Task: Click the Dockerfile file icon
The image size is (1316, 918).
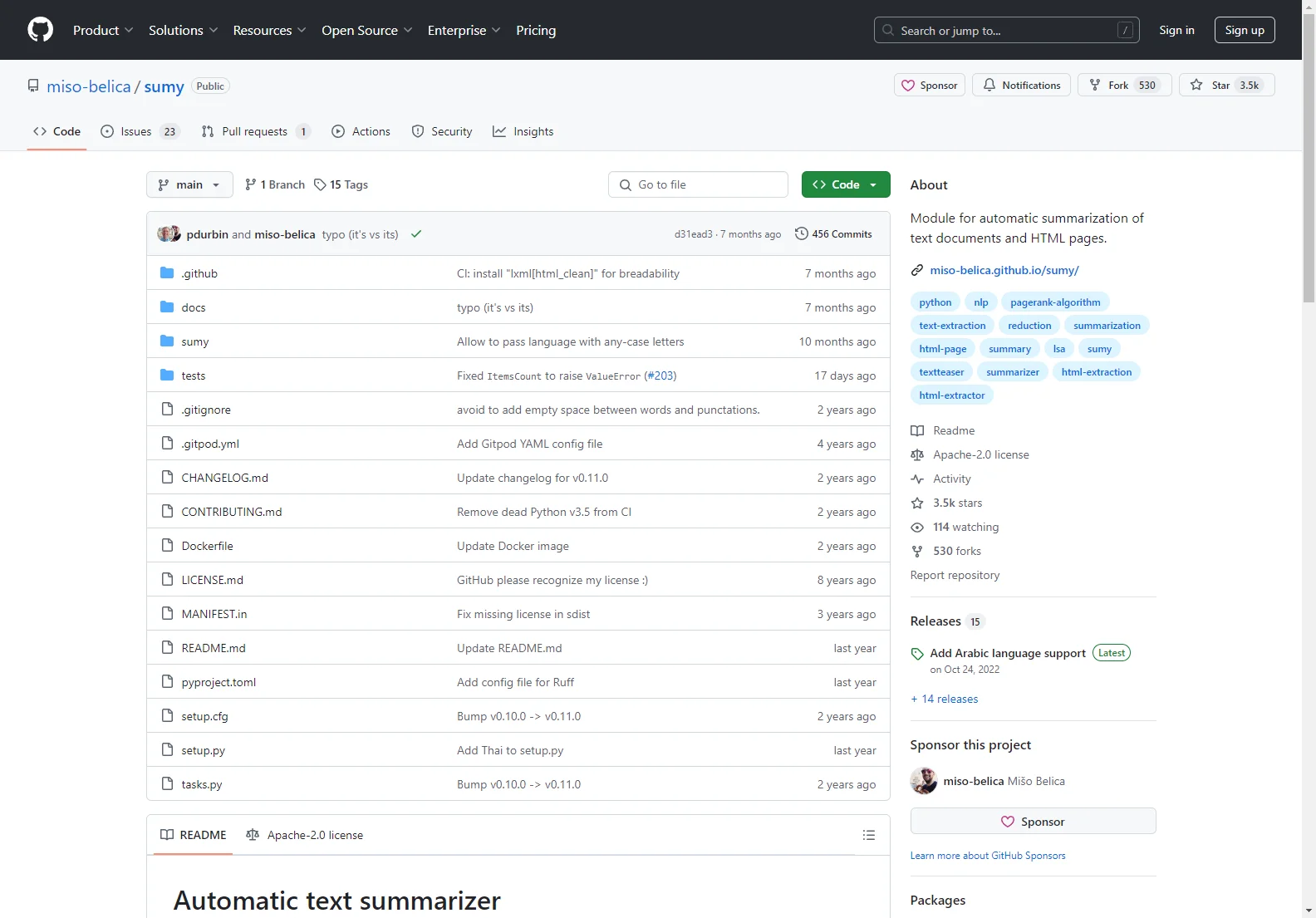Action: point(167,546)
